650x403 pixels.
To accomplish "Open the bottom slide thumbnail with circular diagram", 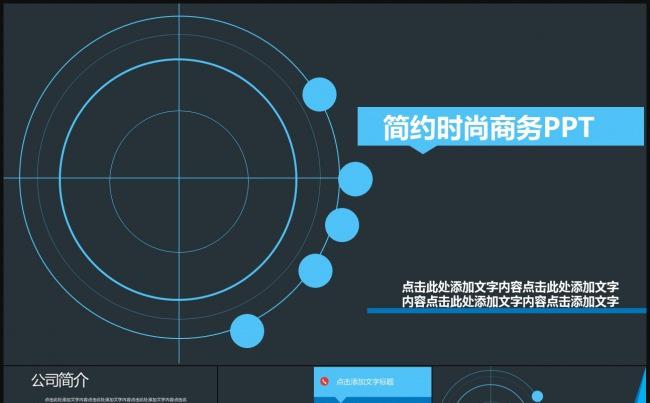I will tap(539, 384).
